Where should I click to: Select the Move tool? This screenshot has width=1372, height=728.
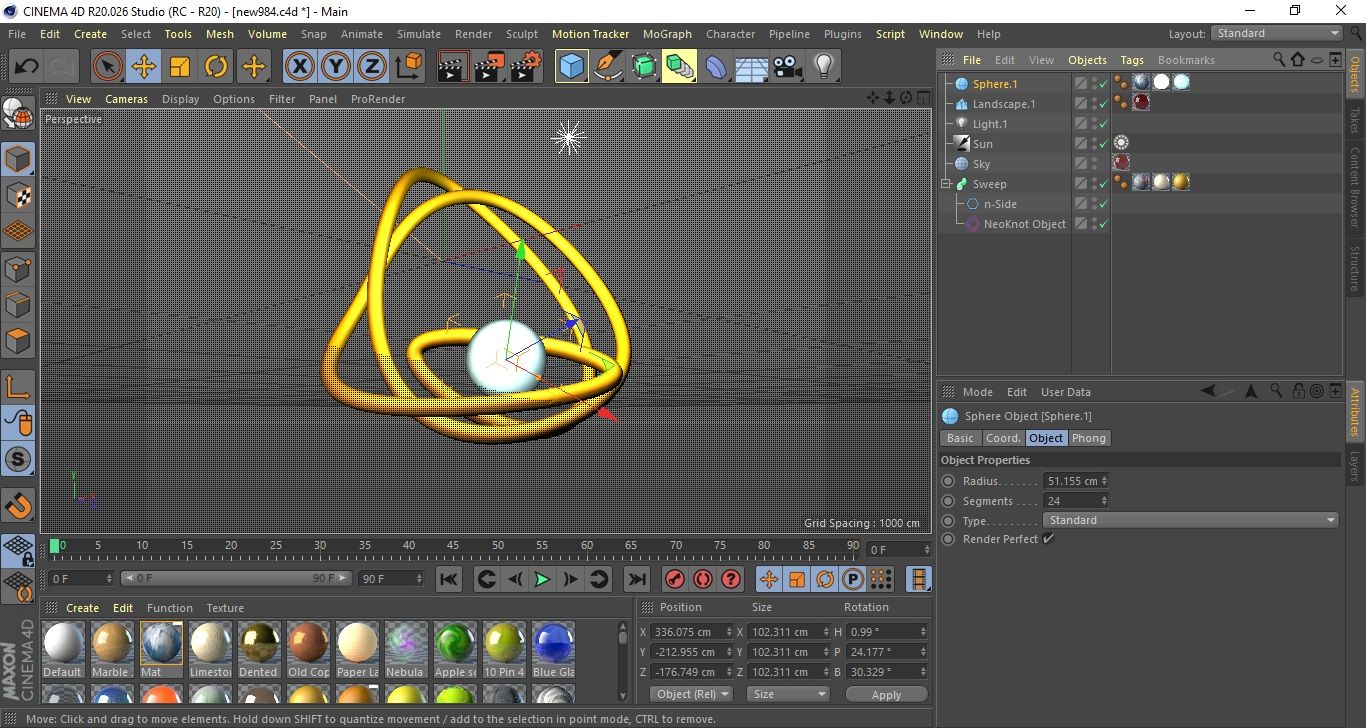(x=144, y=67)
